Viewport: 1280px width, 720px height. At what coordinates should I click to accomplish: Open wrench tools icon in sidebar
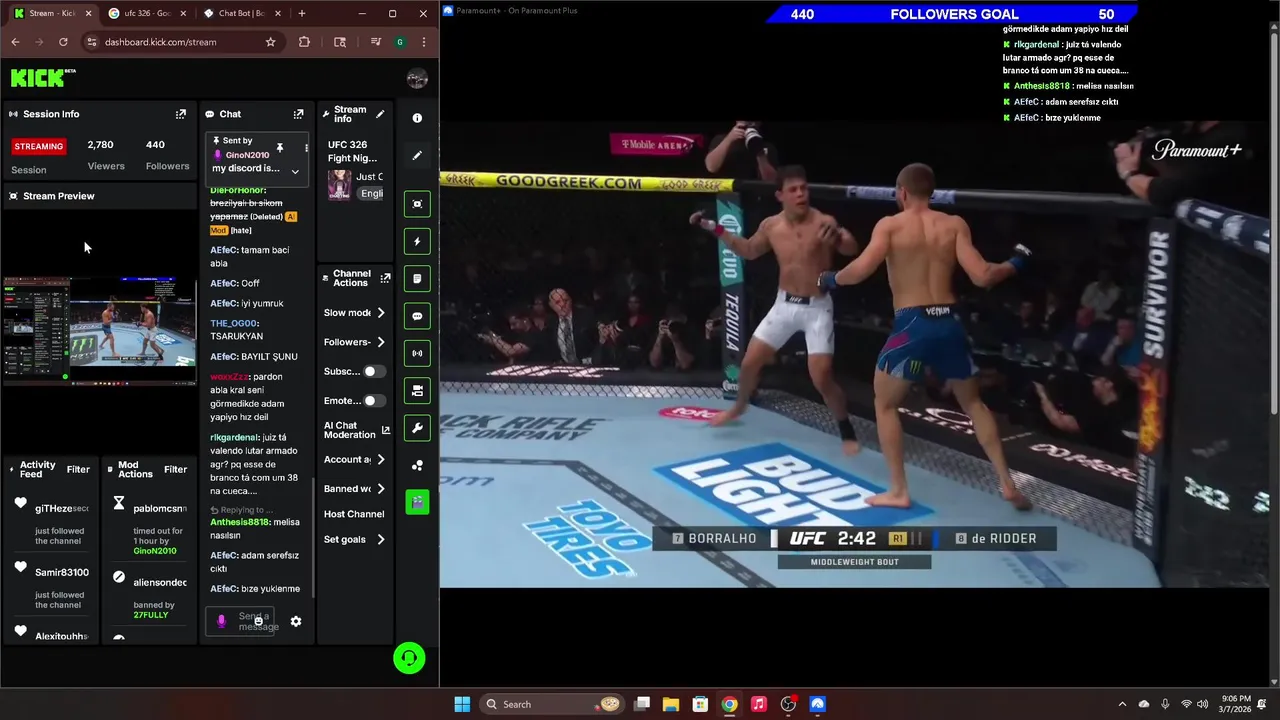tap(417, 428)
